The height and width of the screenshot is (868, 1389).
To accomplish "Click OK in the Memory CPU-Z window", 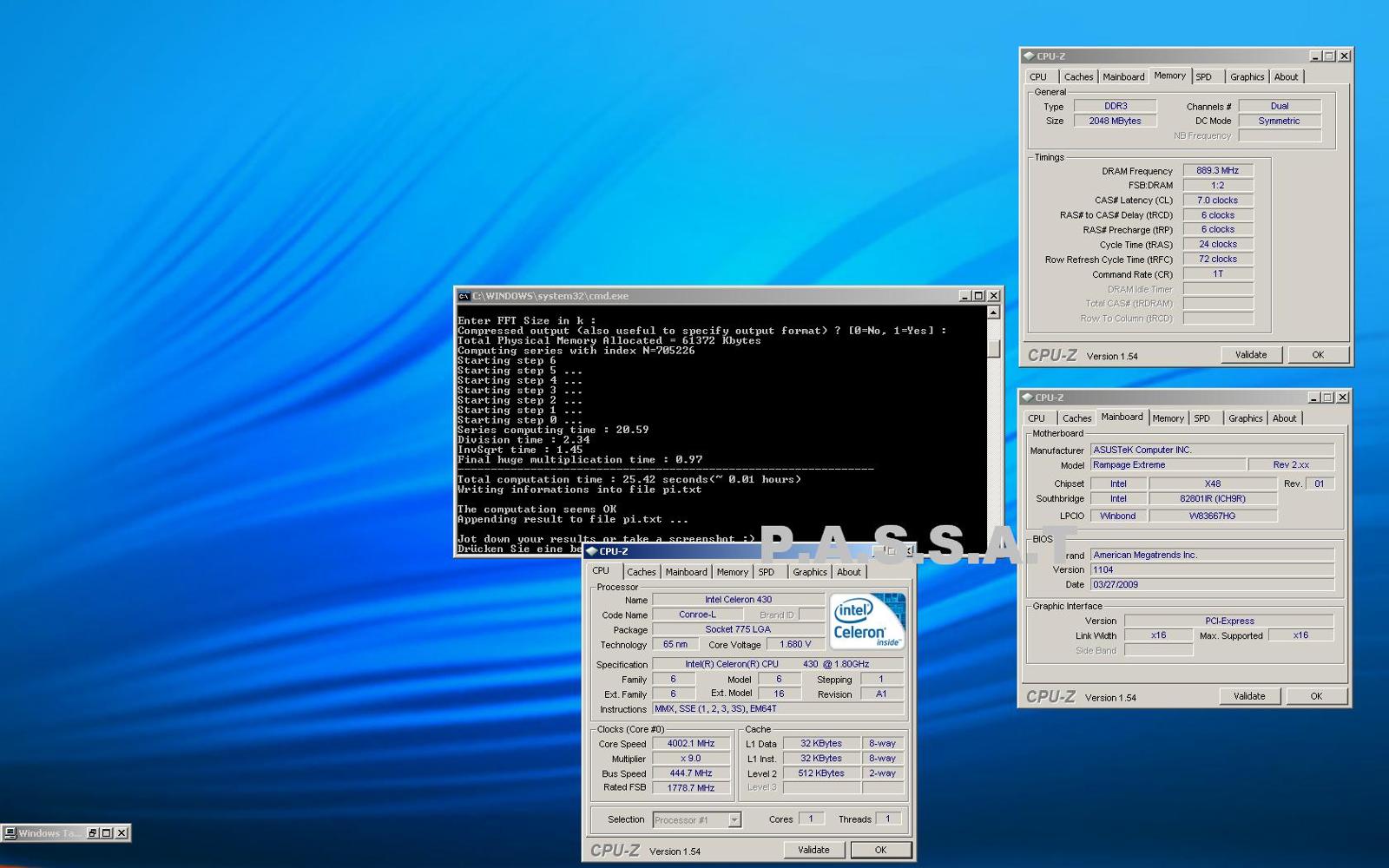I will (x=1318, y=355).
